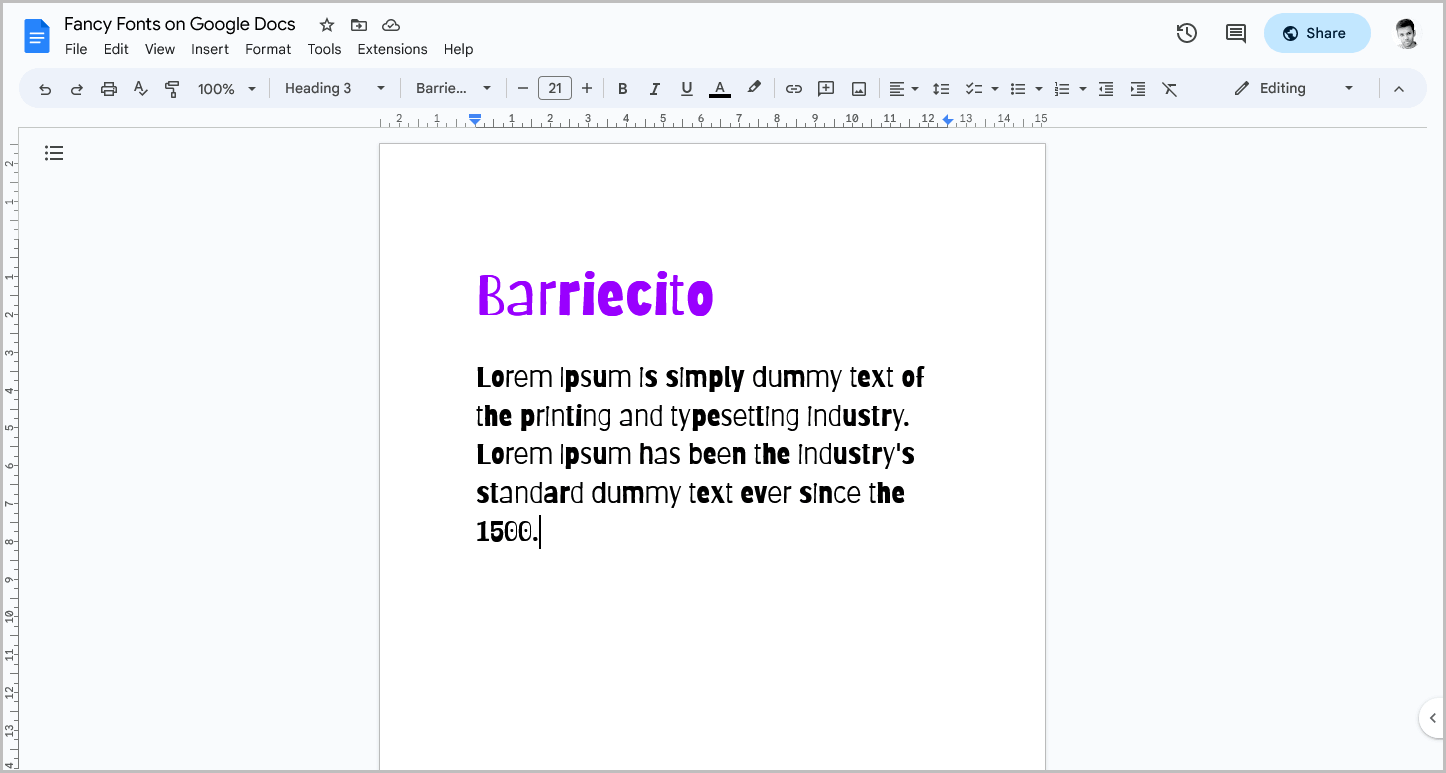This screenshot has height=773, width=1446.
Task: Insert a link
Action: tap(793, 88)
